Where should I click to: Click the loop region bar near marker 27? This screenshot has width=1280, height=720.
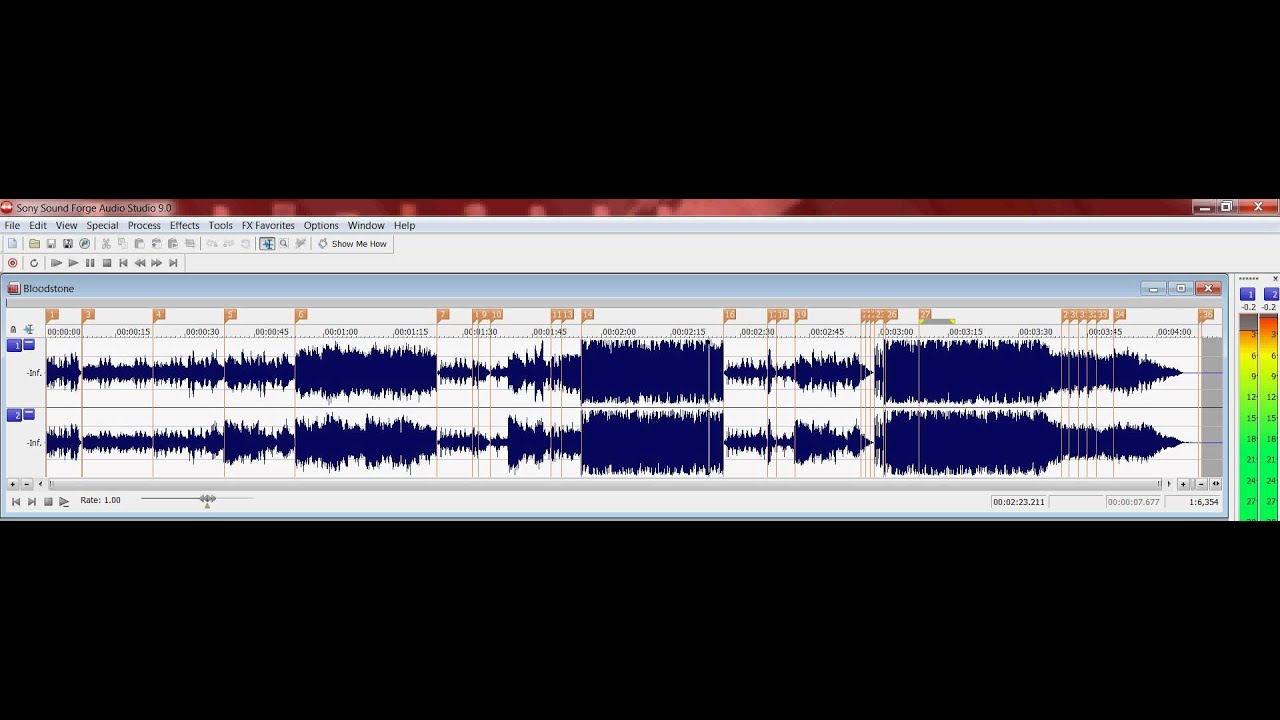[x=937, y=321]
